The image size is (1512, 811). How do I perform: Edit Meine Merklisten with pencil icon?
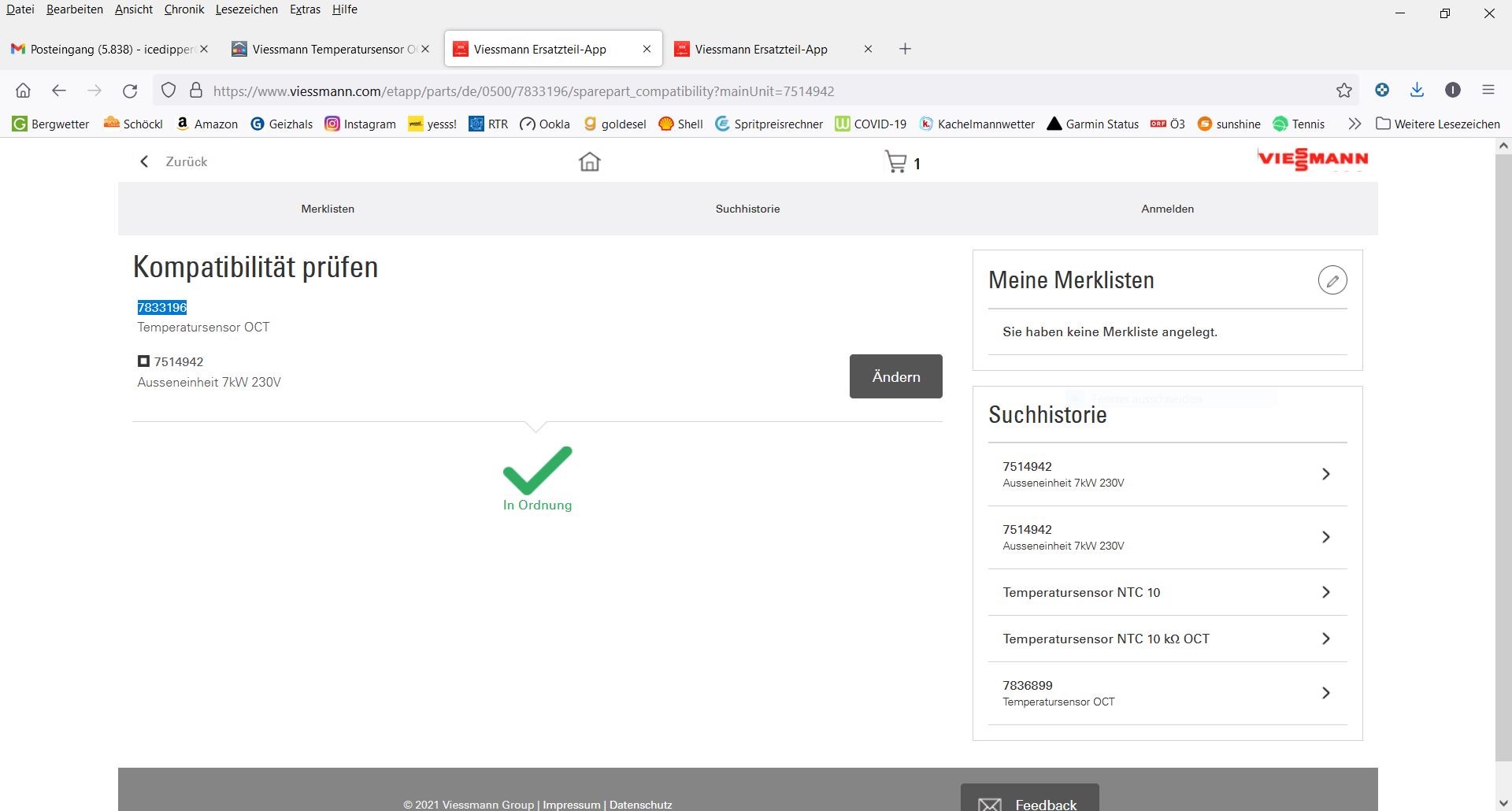[1332, 280]
